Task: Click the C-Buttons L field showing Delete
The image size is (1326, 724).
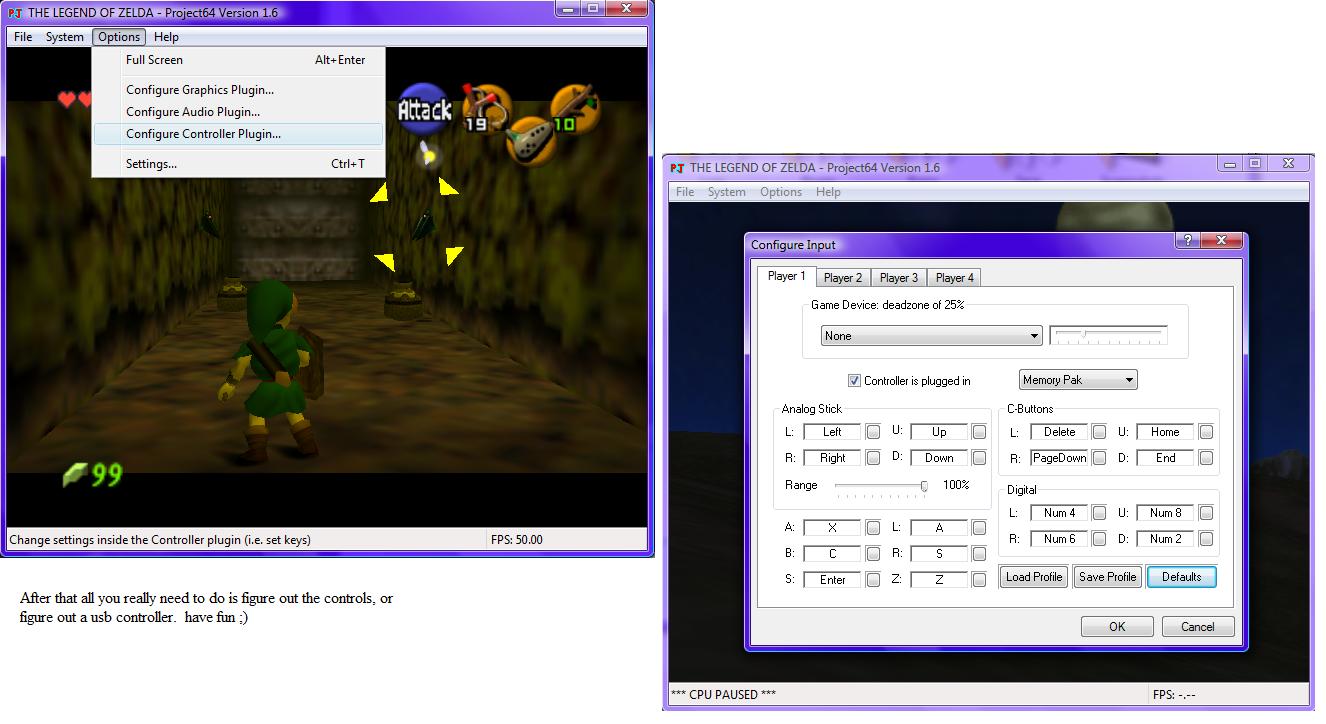Action: [x=1059, y=432]
